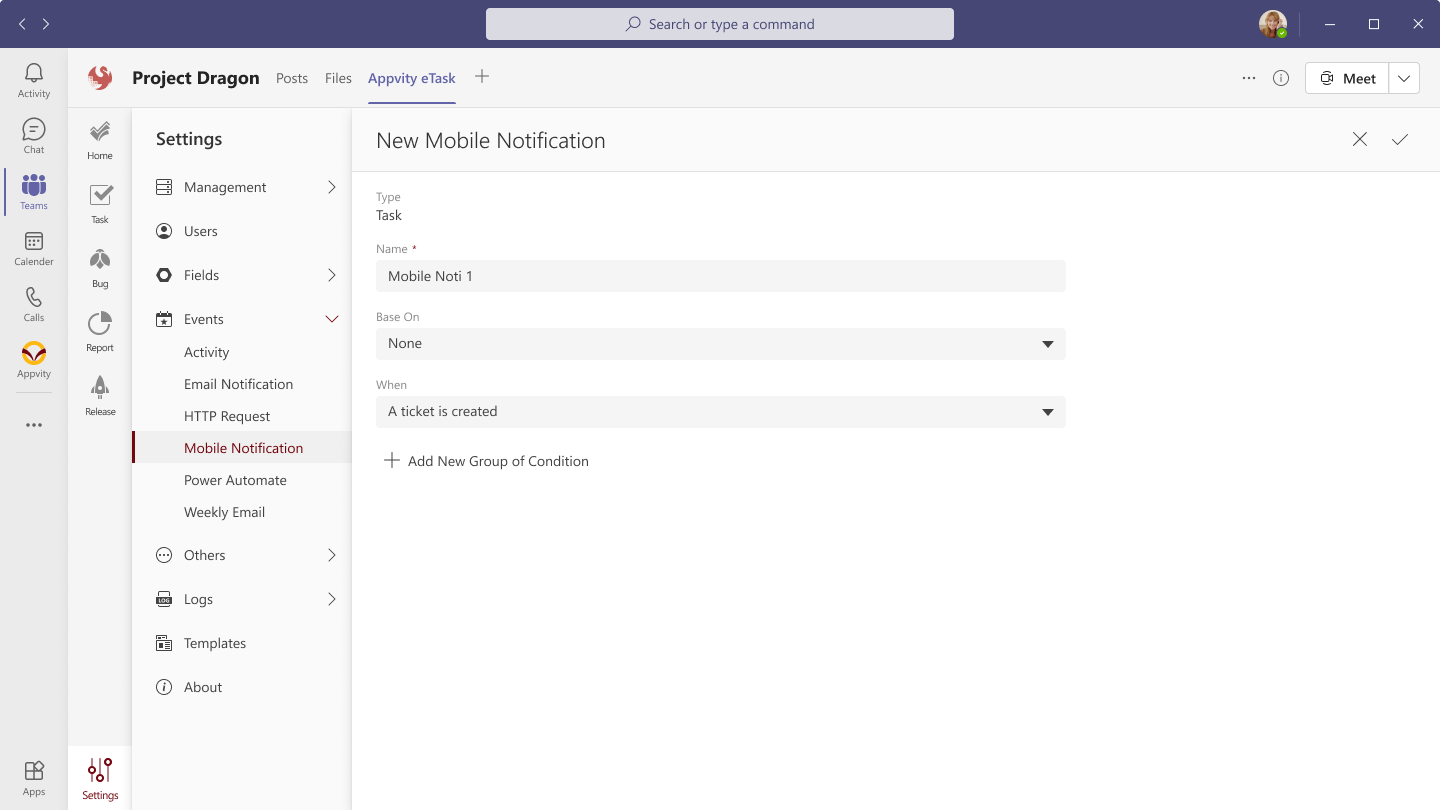Click the Name input field
This screenshot has width=1440, height=810.
tap(720, 276)
